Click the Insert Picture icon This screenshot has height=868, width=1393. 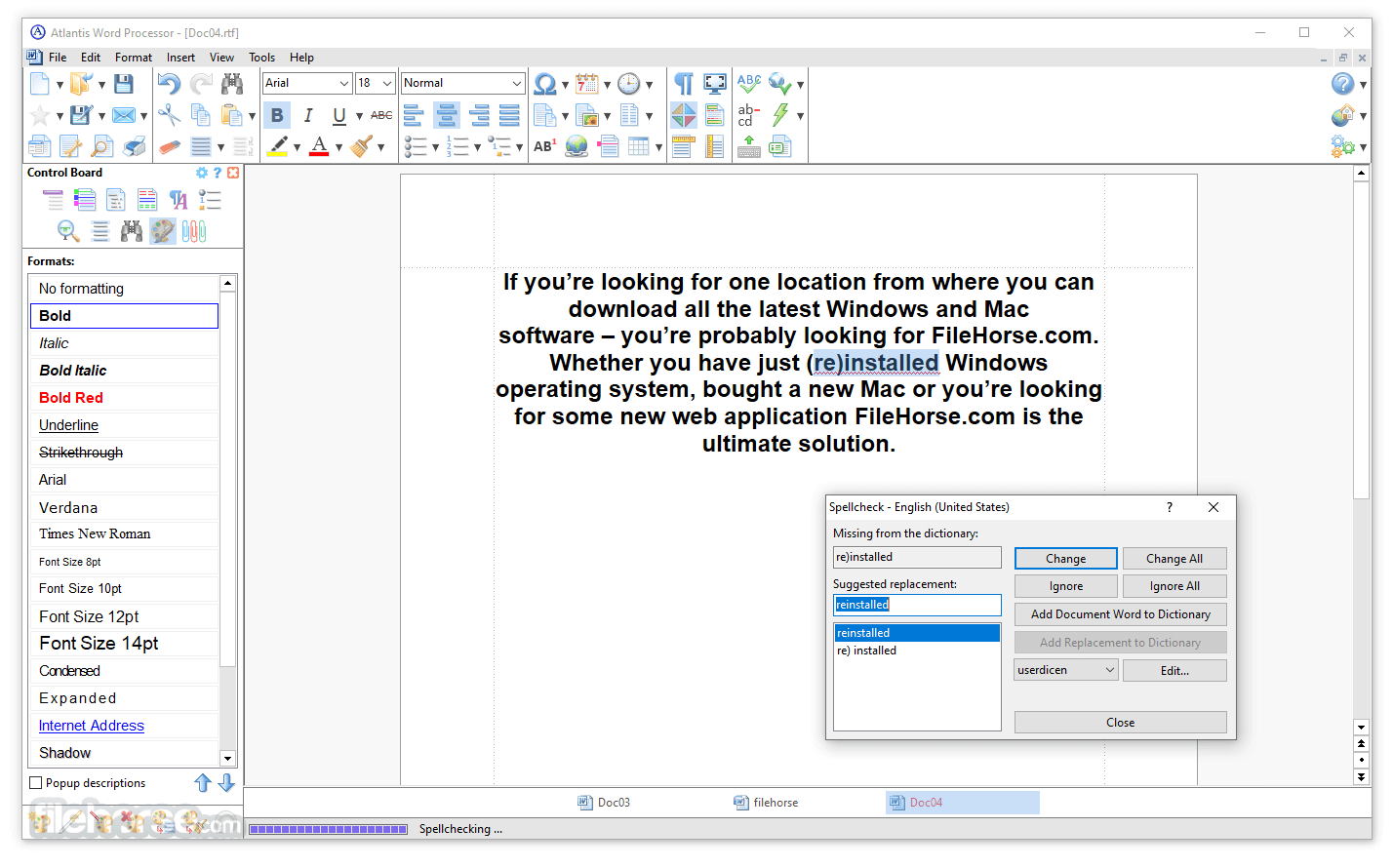point(587,115)
